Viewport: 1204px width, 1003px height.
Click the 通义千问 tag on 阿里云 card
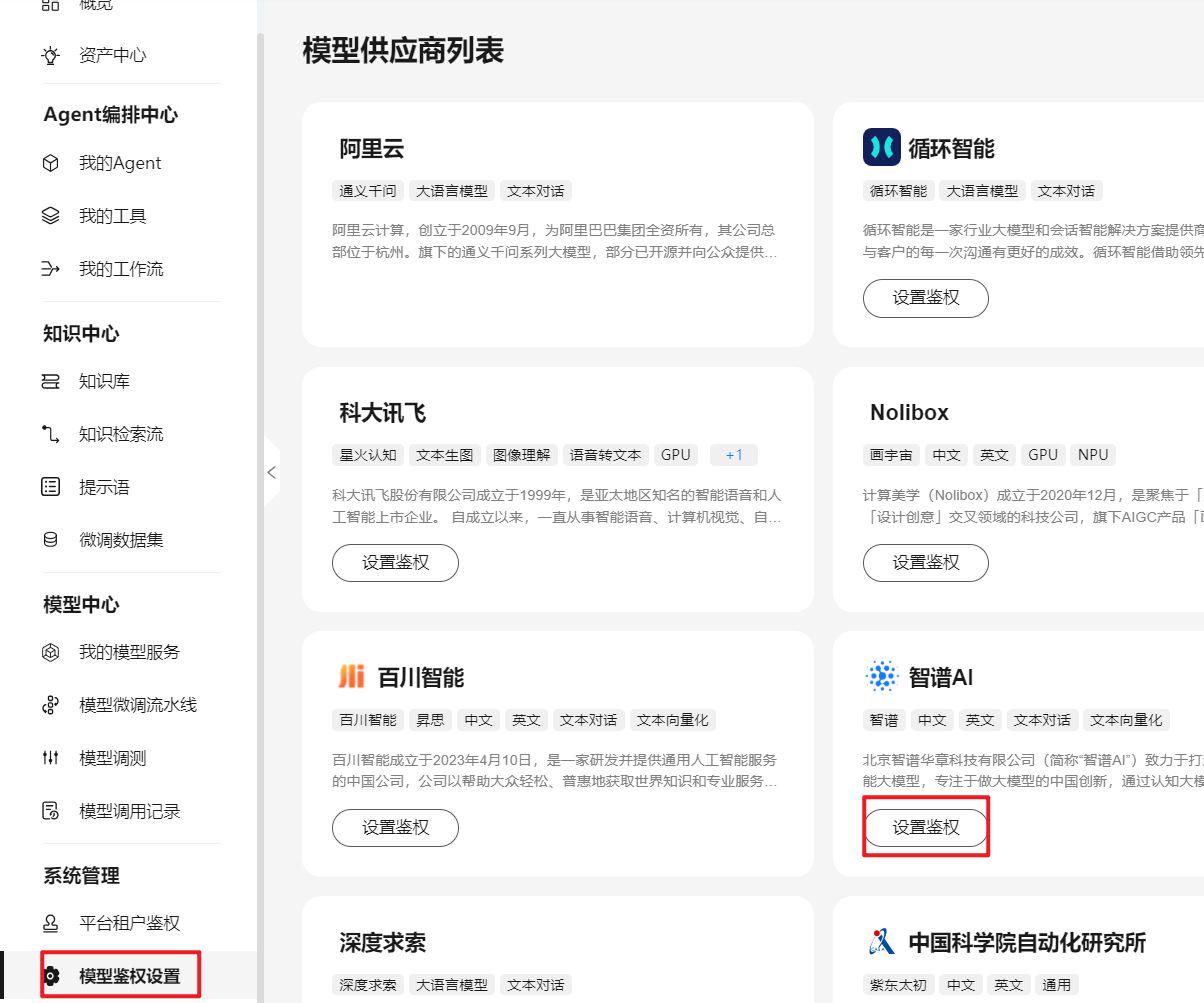click(x=368, y=191)
